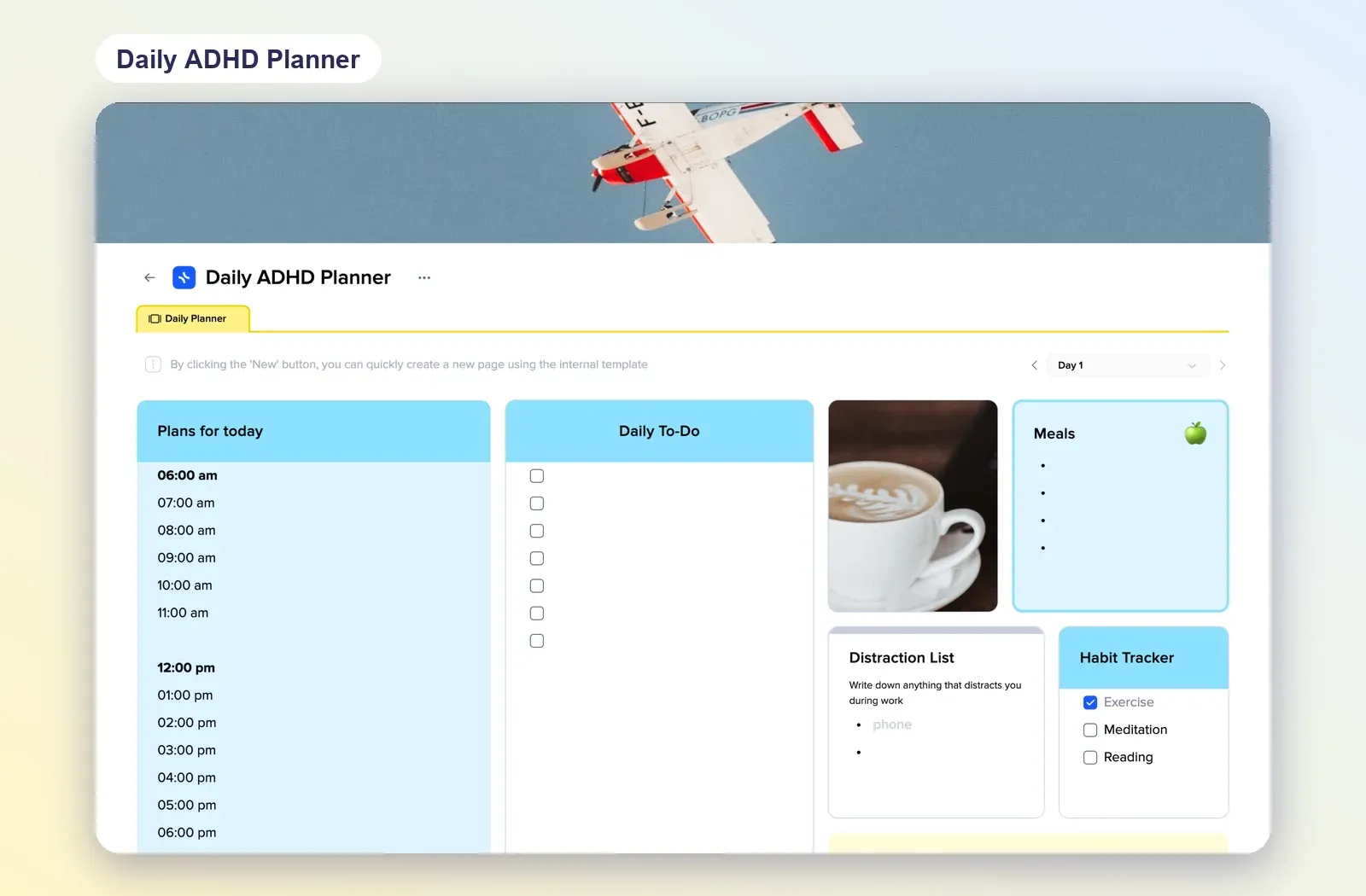Click the Distraction List heading

(x=902, y=658)
